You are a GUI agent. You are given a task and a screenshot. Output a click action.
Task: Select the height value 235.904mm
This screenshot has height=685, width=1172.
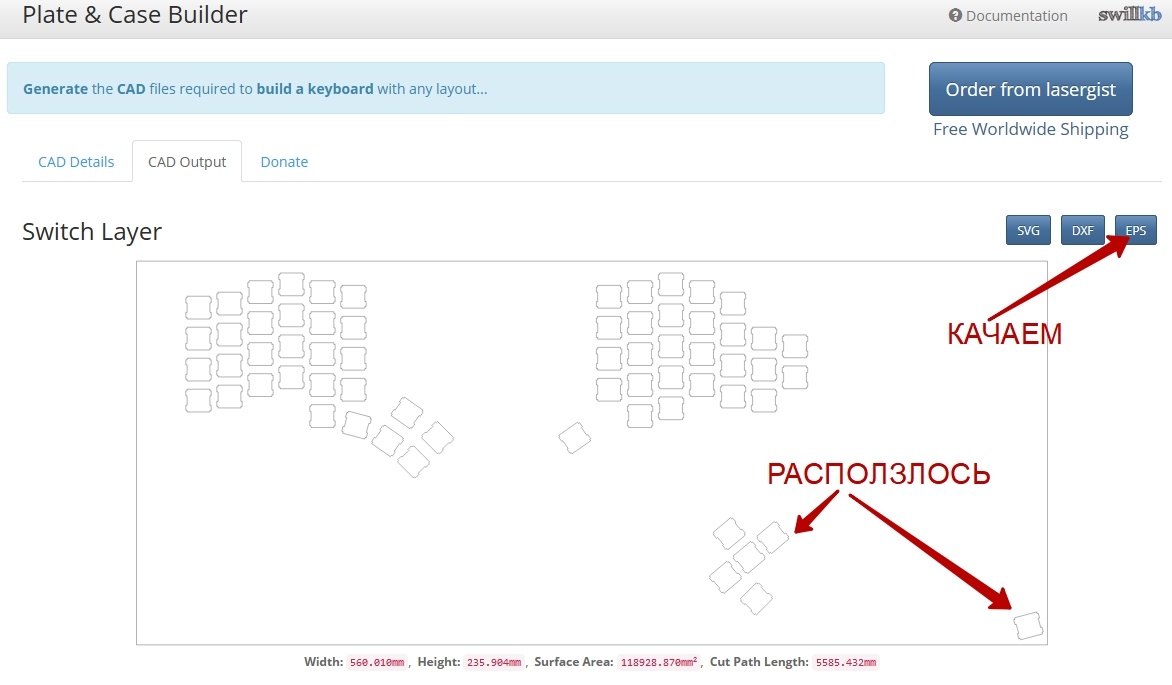[x=493, y=663]
